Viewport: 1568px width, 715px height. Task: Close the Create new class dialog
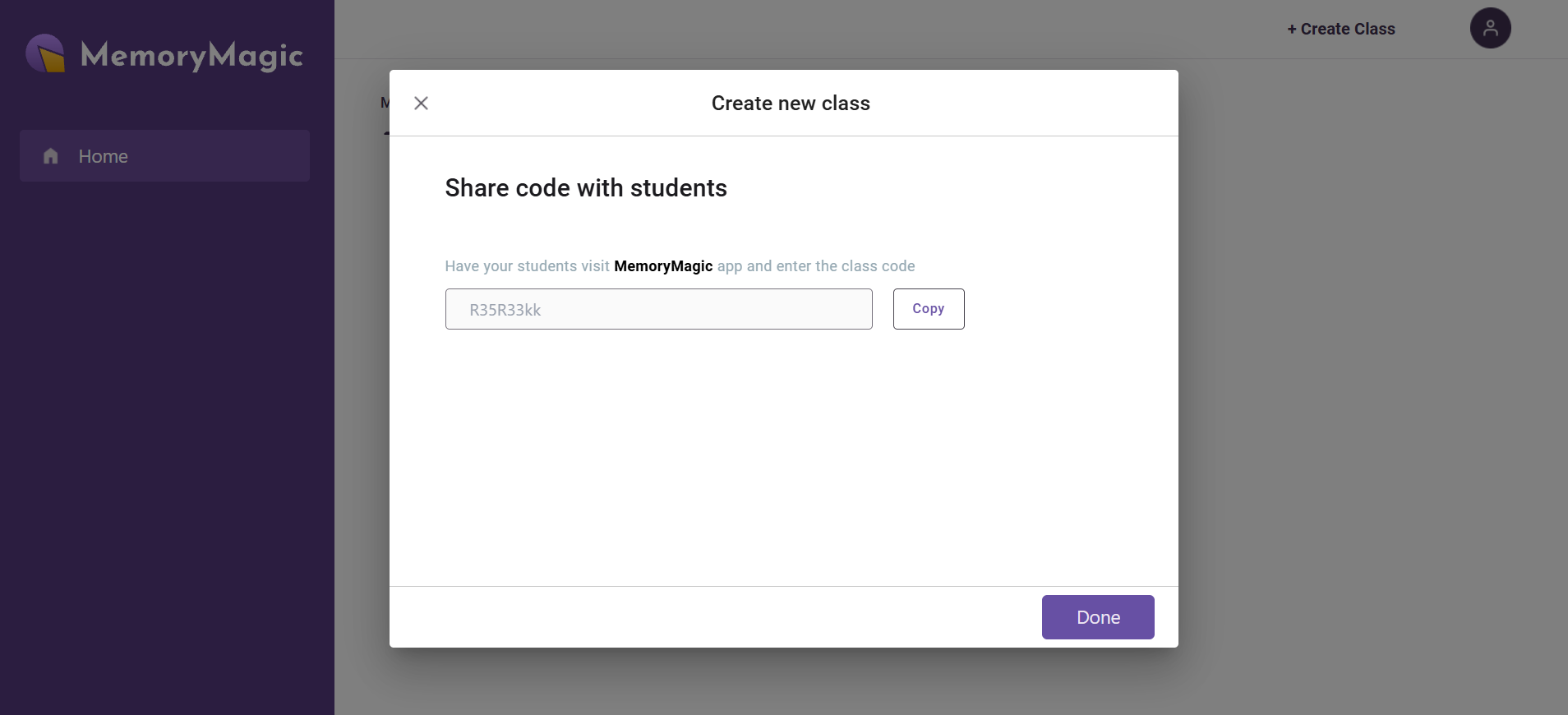[x=421, y=103]
